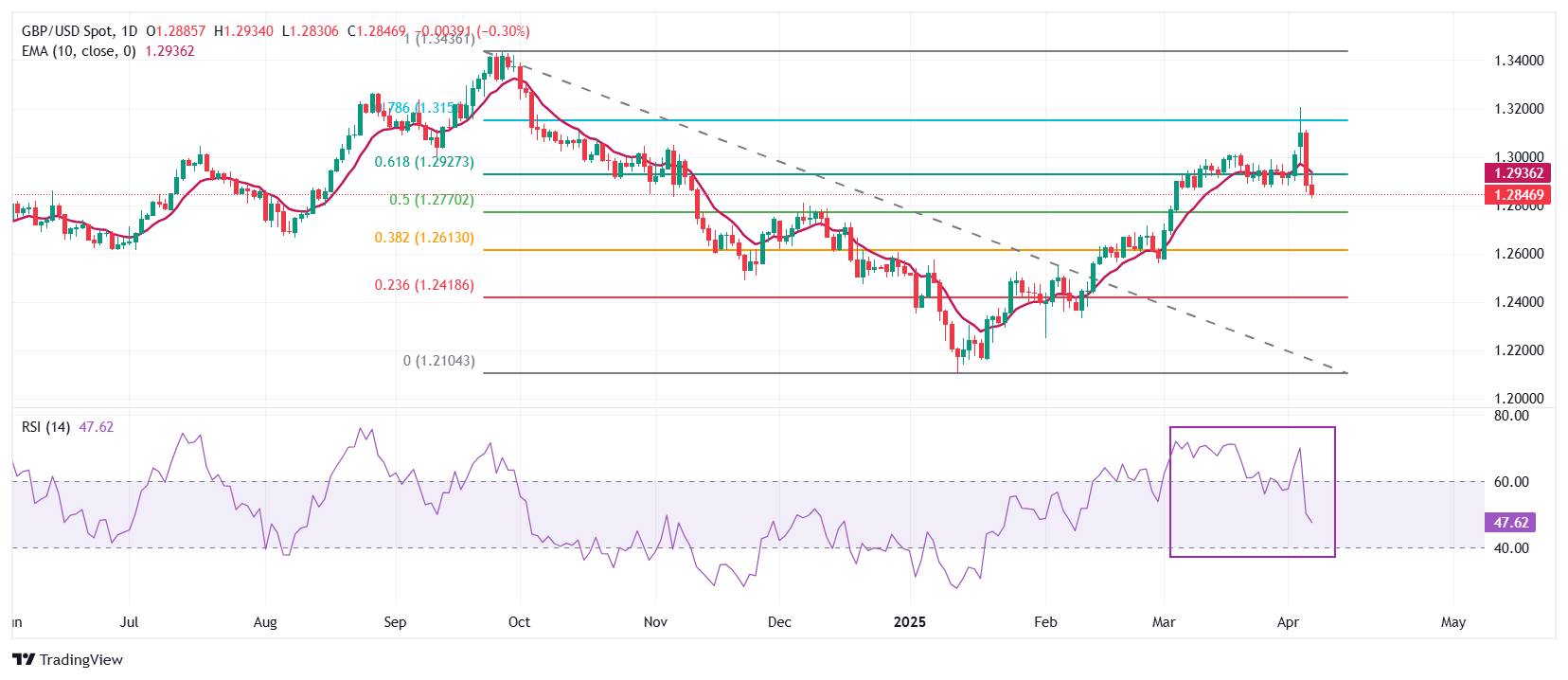Viewport: 1568px width, 680px height.
Task: Click the Oct marker on time axis
Action: (519, 622)
